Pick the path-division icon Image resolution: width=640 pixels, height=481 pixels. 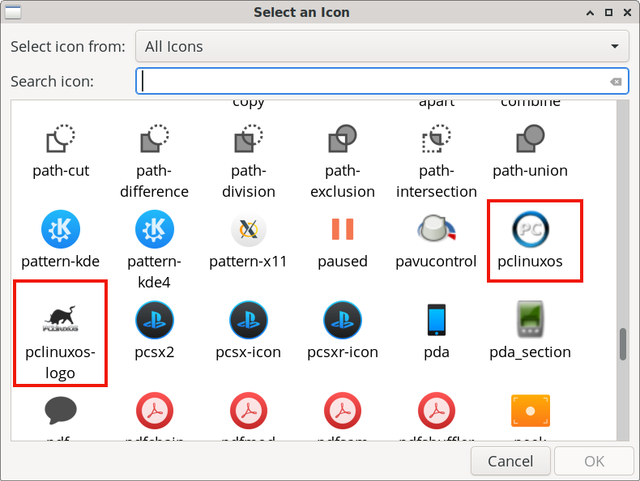248,139
